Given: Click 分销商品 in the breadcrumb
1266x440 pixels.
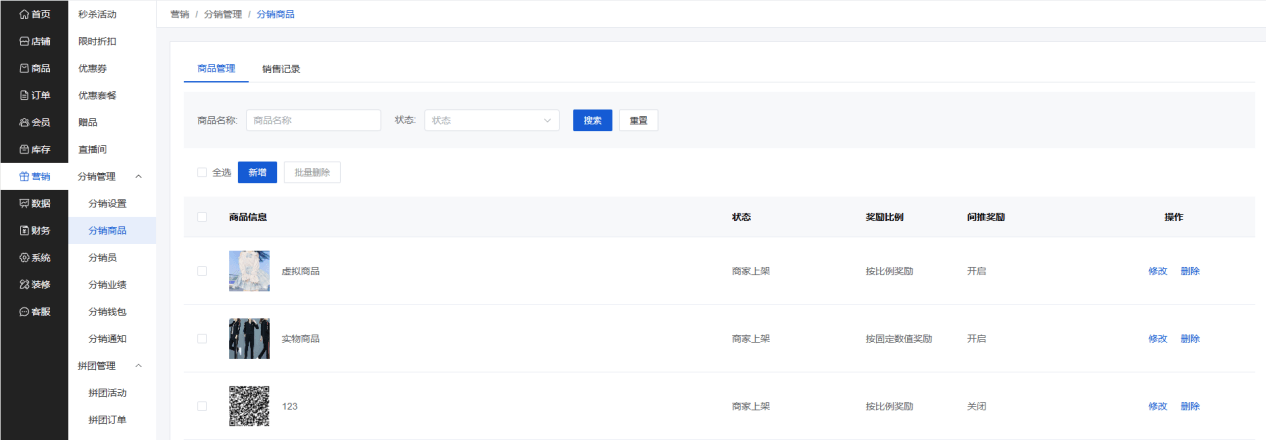Looking at the screenshot, I should pos(276,14).
